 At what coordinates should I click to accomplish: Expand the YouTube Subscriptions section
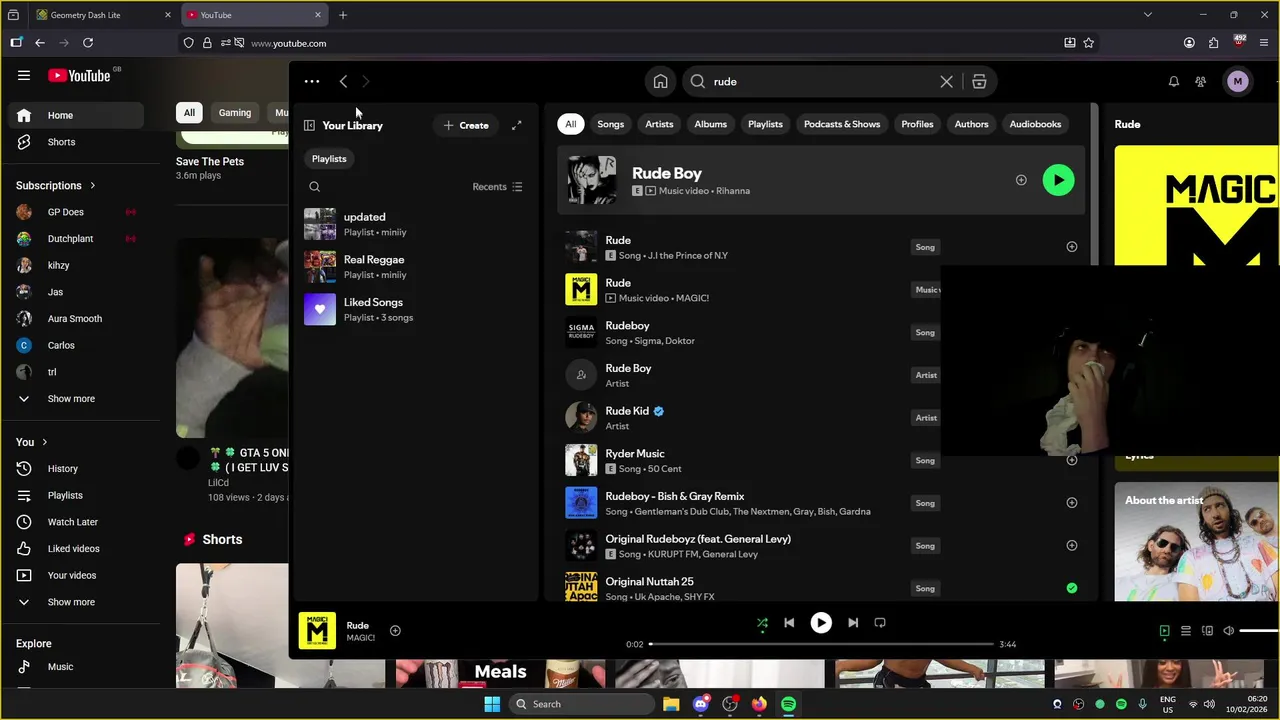(56, 186)
